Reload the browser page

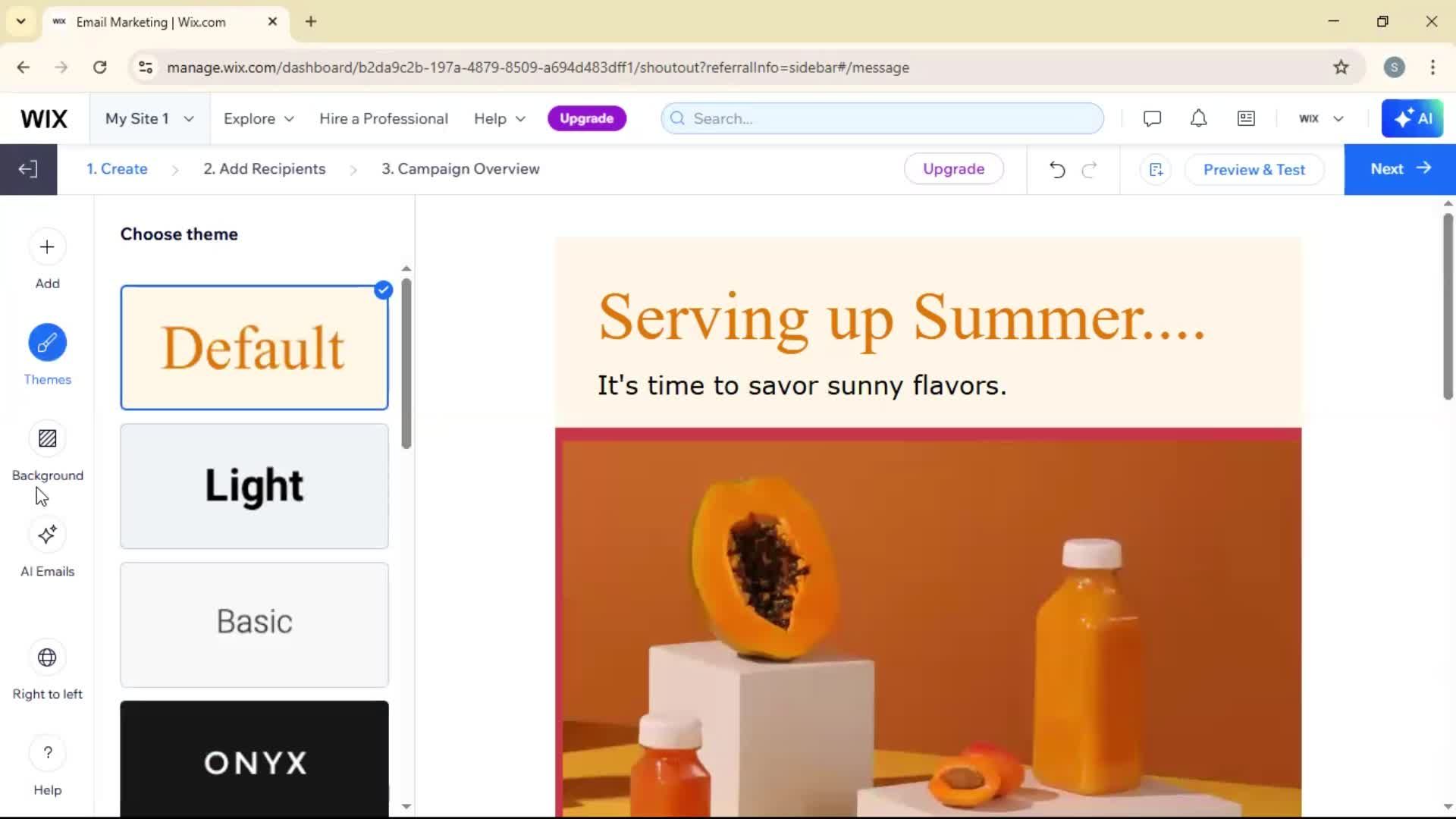point(99,67)
